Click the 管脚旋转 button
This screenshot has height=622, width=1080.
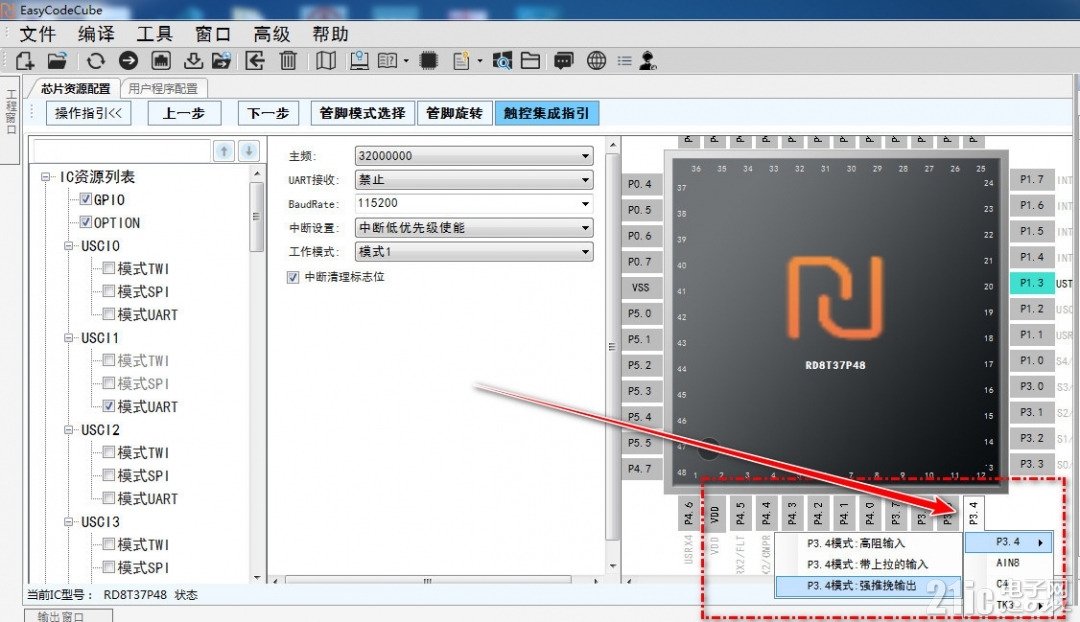pyautogui.click(x=454, y=113)
